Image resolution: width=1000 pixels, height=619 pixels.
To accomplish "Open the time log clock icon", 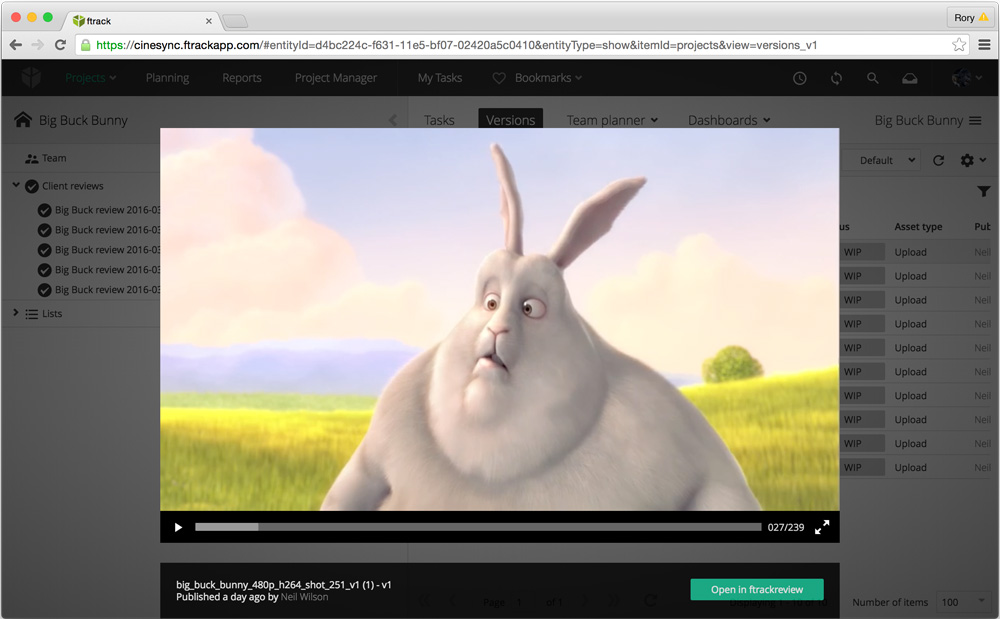I will pos(800,78).
